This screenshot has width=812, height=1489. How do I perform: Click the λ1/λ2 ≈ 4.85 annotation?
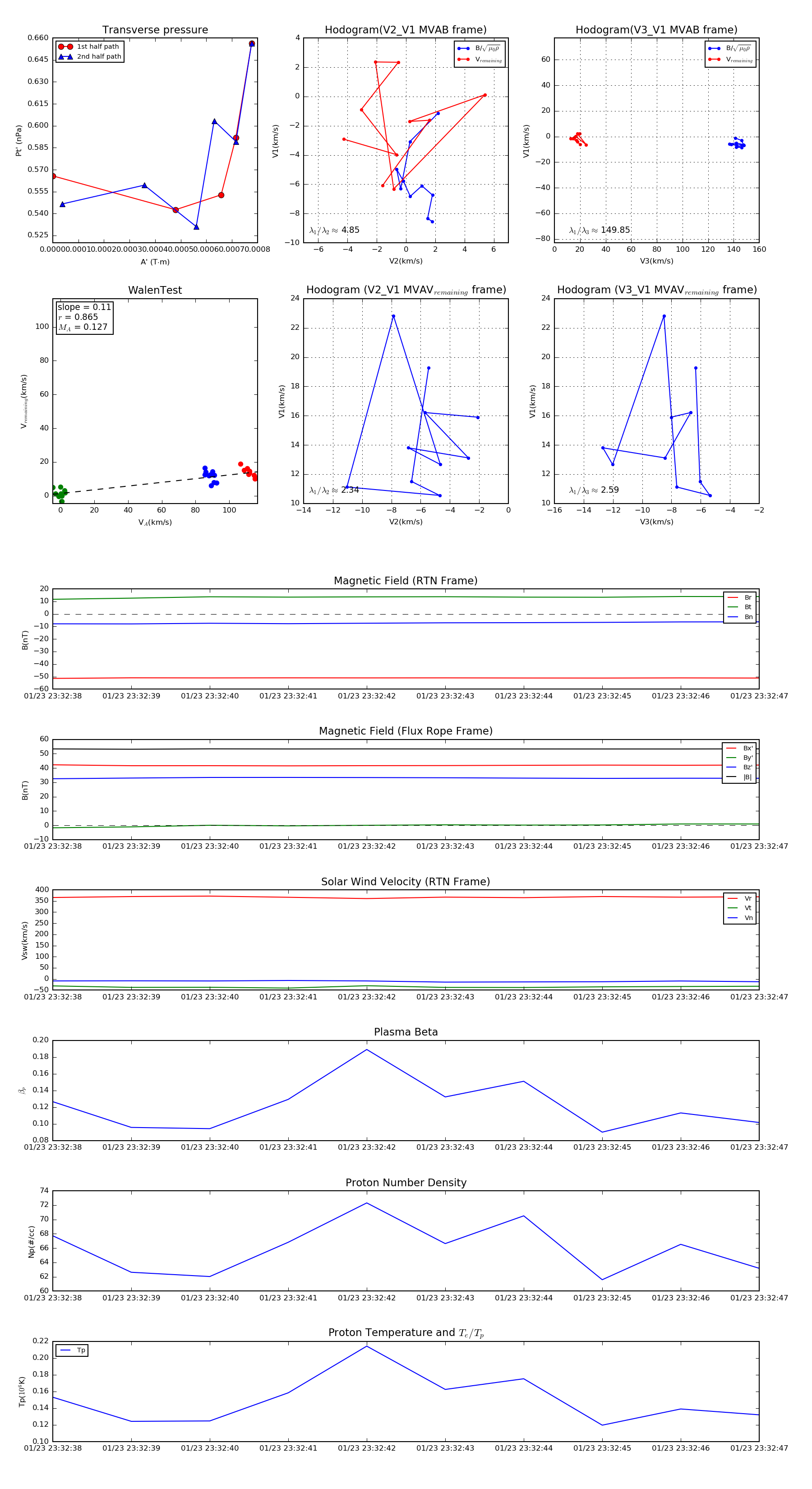tap(334, 230)
